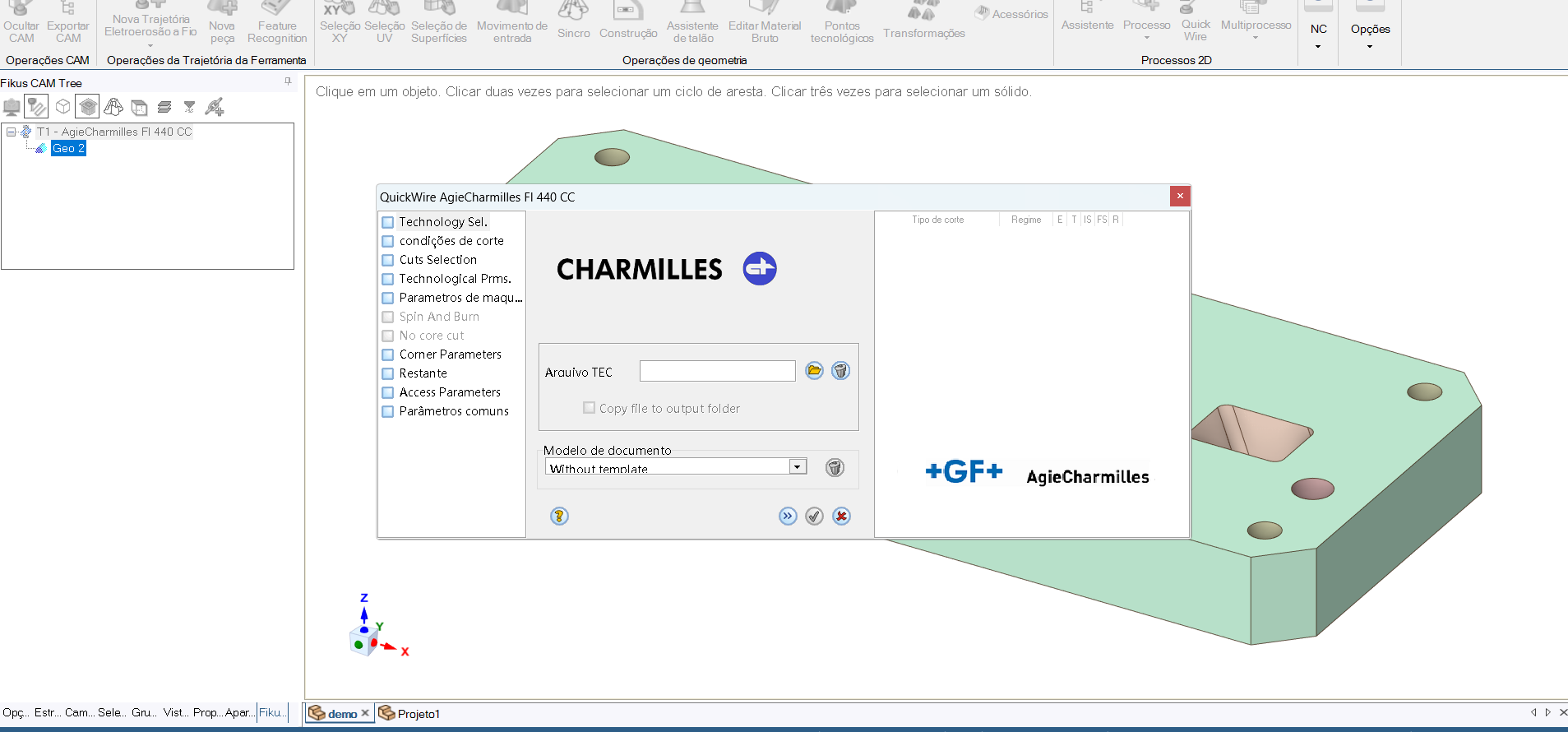Collapse the T1 AgieCharmilles tree node
The image size is (1568, 732).
pyautogui.click(x=11, y=132)
